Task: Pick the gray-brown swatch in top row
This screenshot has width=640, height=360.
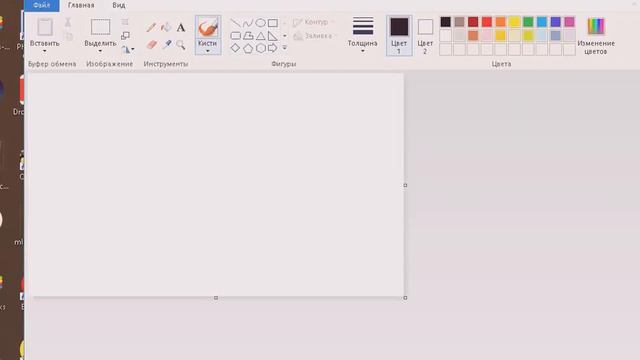Action: click(460, 22)
